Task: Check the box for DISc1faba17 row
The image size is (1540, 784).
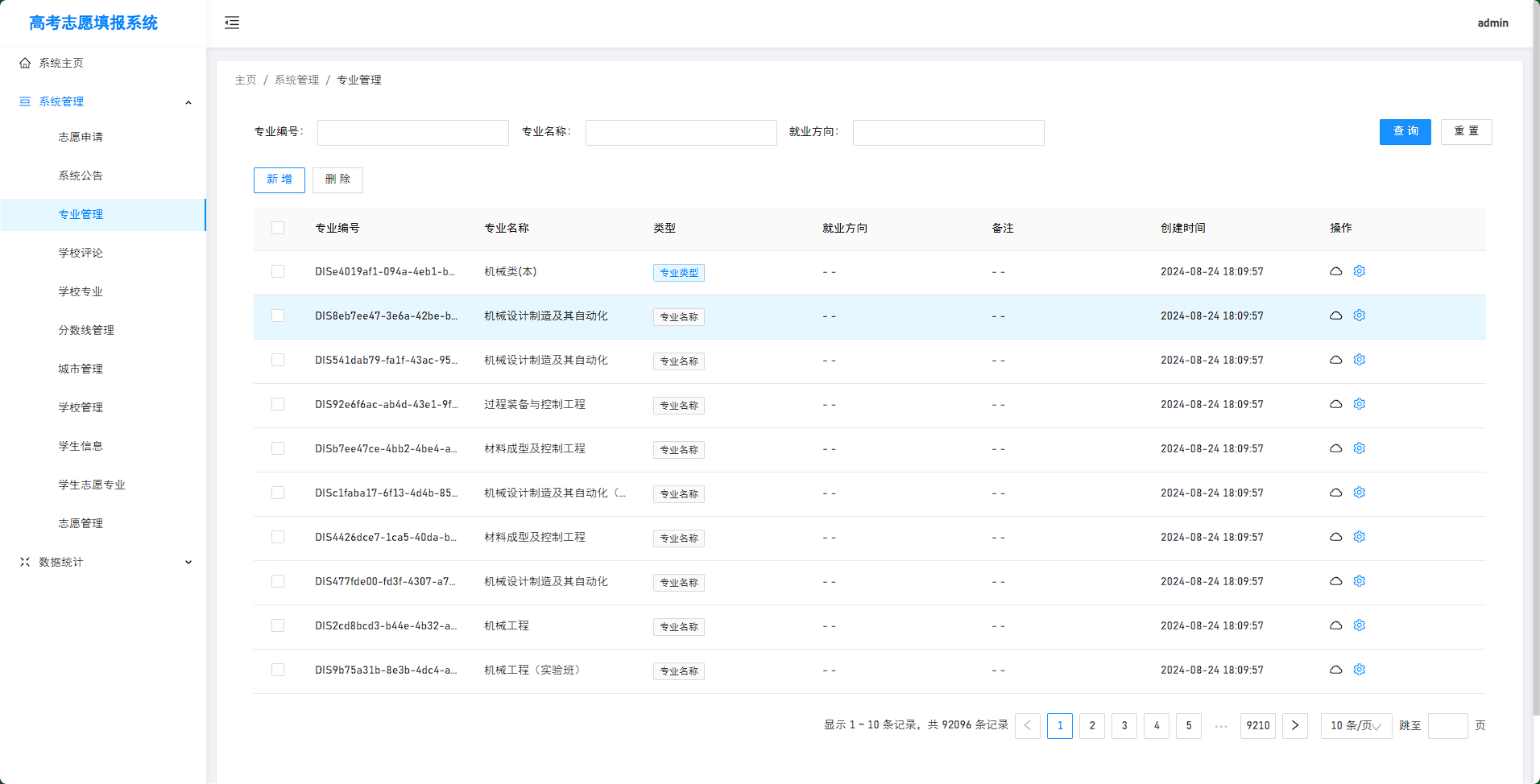Action: (x=278, y=493)
